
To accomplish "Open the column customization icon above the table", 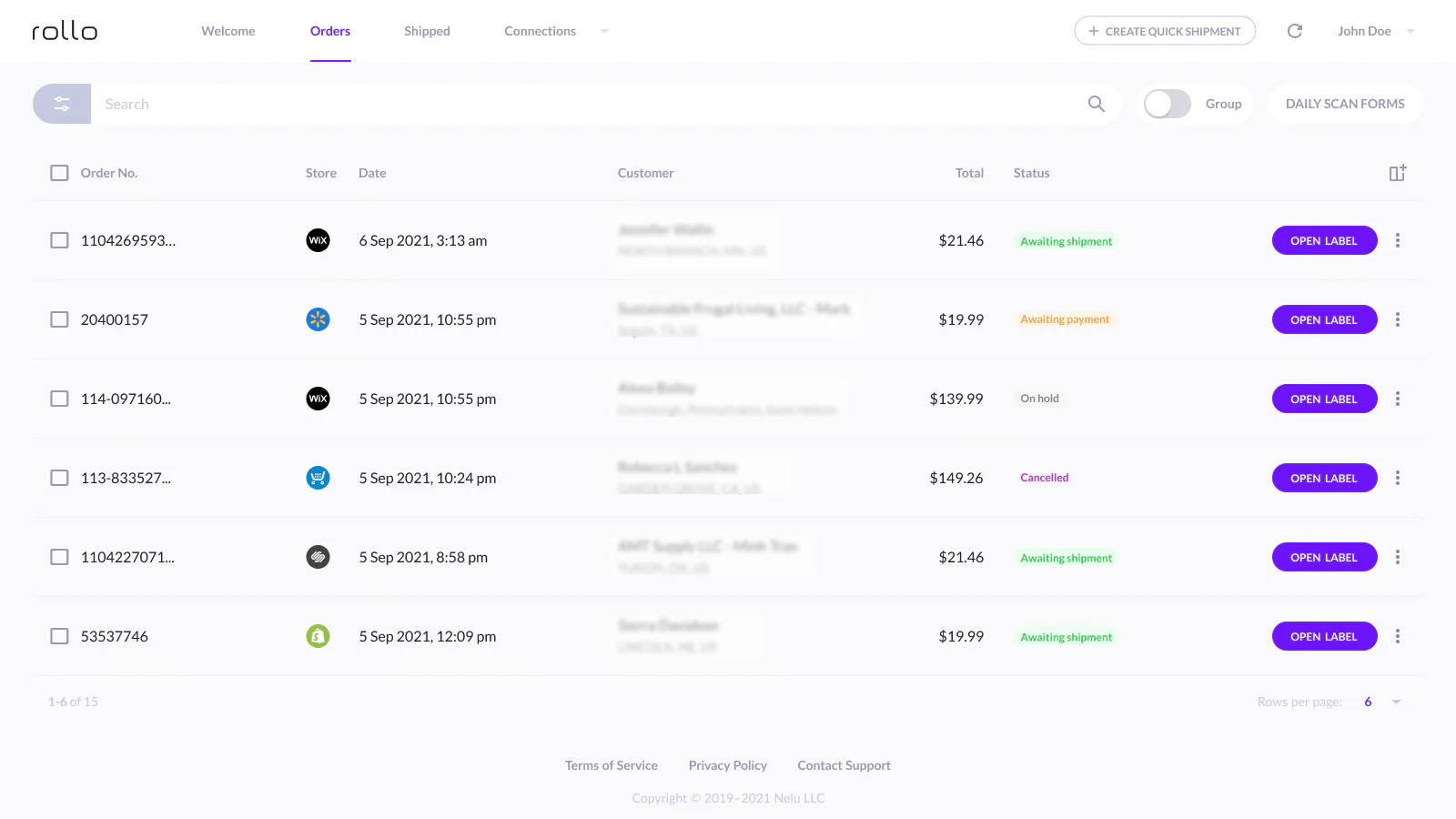I will tap(1398, 172).
